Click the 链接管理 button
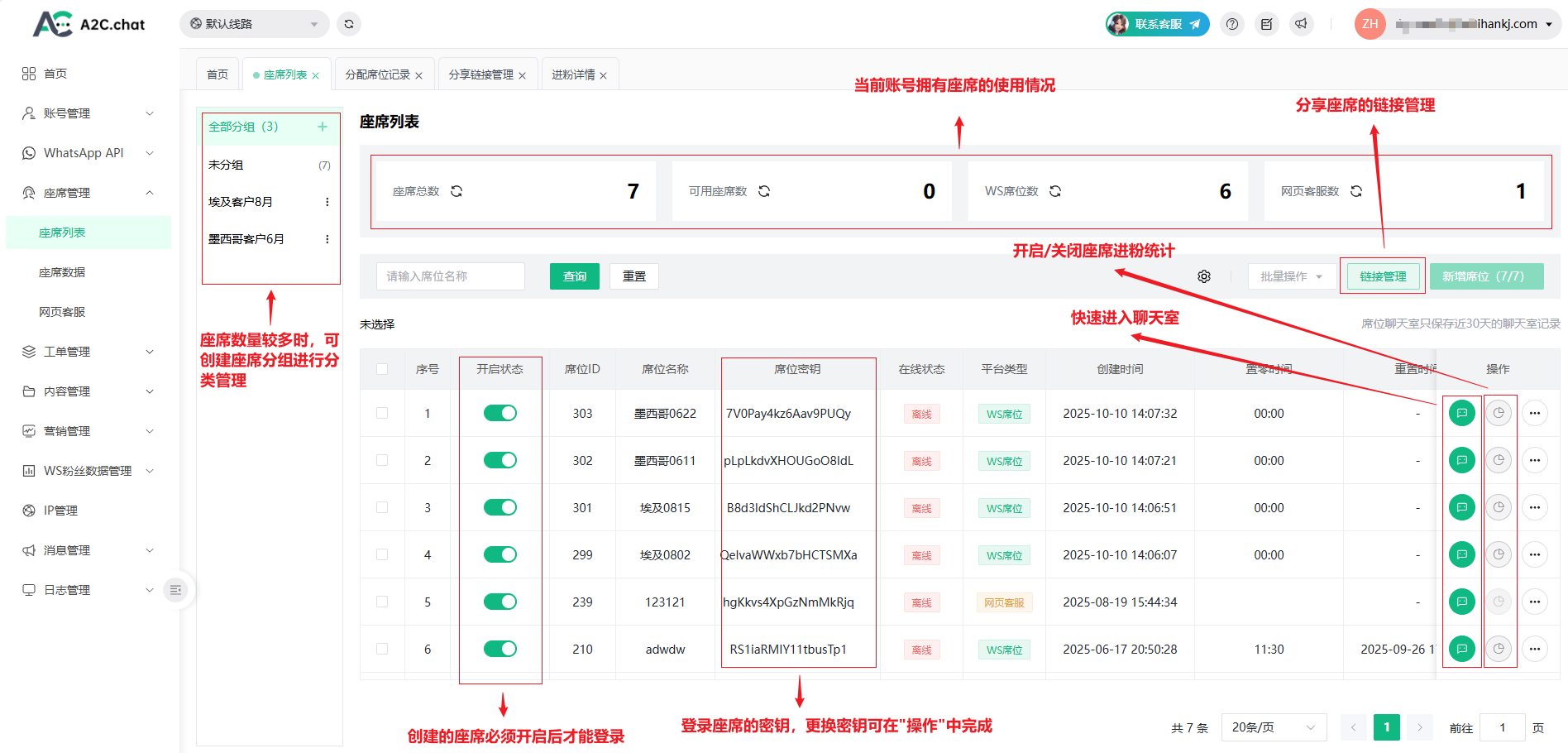Image resolution: width=1568 pixels, height=753 pixels. pos(1383,276)
